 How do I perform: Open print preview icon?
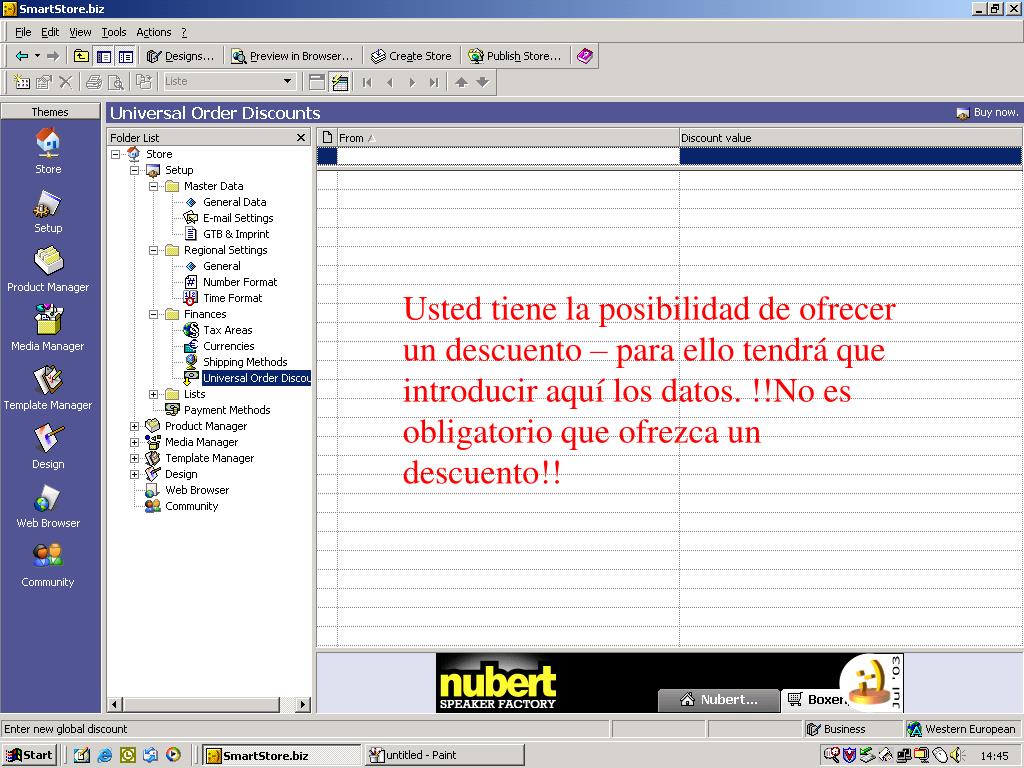(x=116, y=82)
